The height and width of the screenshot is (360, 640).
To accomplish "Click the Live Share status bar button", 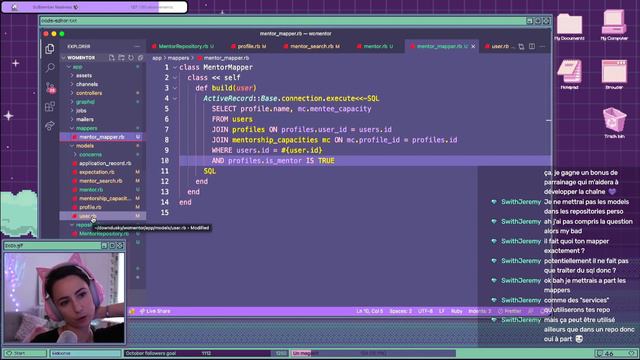I will (x=155, y=311).
